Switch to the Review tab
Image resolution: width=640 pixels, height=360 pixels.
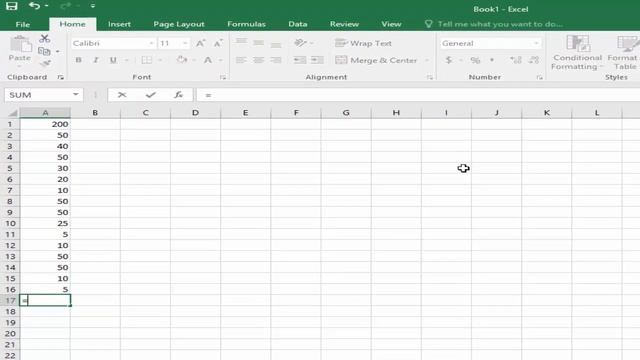[x=344, y=24]
